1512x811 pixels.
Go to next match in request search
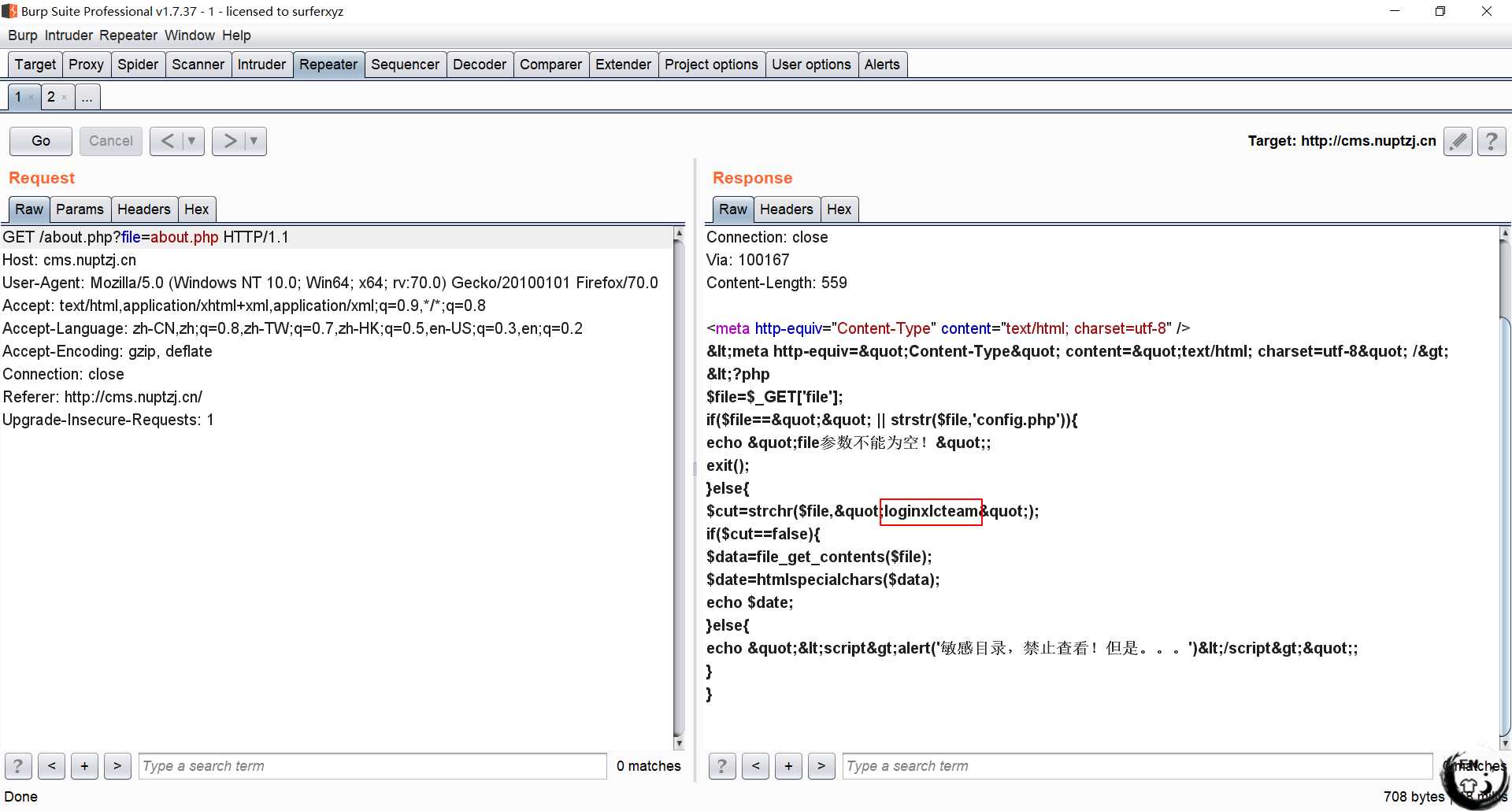117,766
